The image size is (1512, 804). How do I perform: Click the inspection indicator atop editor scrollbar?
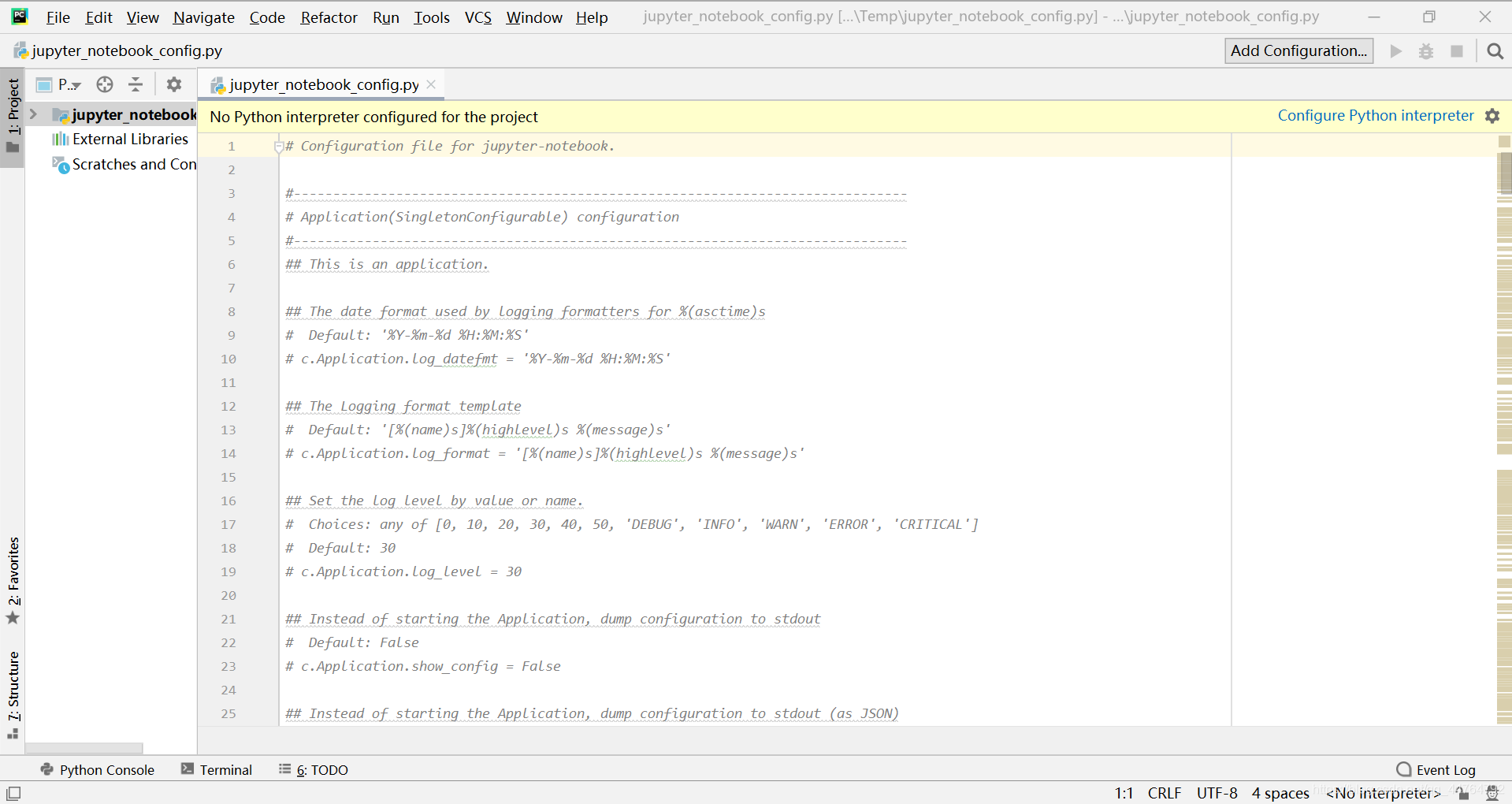1504,141
